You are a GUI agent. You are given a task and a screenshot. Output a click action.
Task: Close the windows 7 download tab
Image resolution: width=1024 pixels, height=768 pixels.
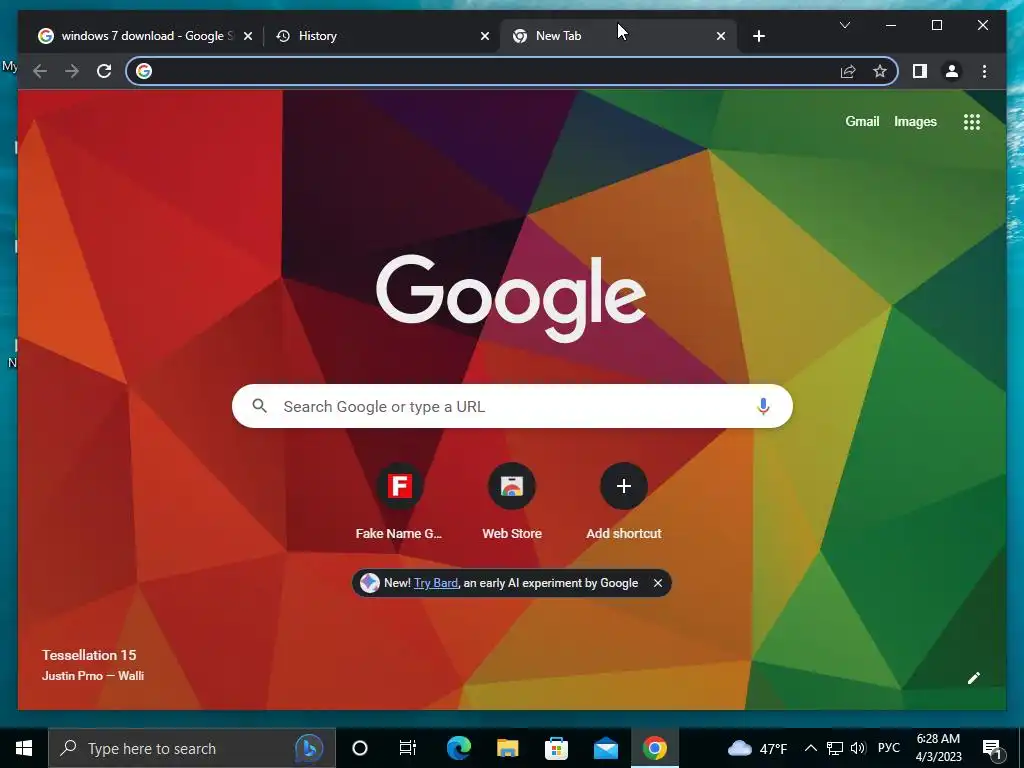point(248,36)
